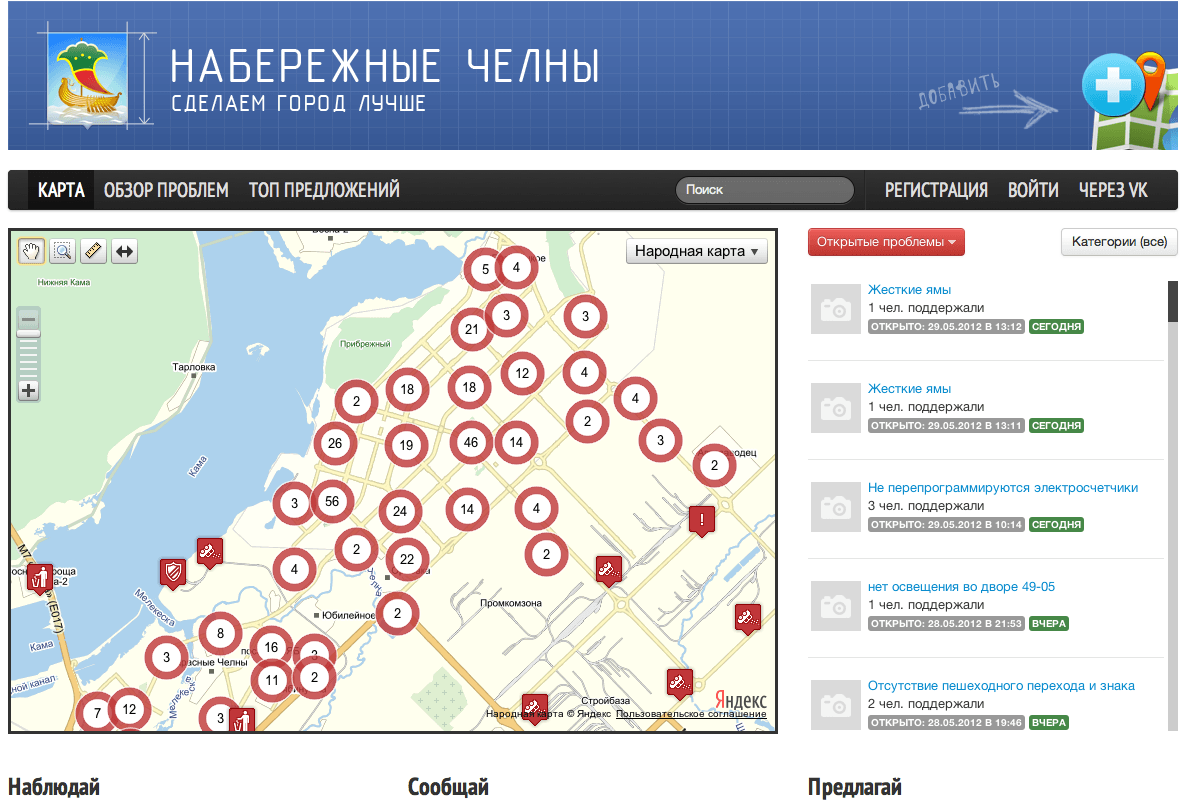This screenshot has width=1193, height=805.
Task: Zoom out with the map minus button
Action: click(x=29, y=319)
